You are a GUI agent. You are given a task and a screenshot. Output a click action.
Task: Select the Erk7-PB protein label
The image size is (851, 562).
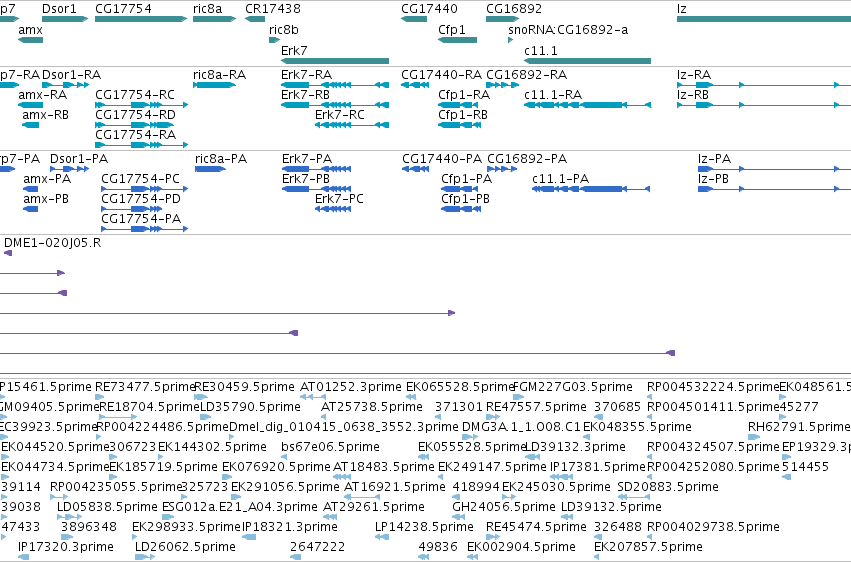(x=306, y=179)
